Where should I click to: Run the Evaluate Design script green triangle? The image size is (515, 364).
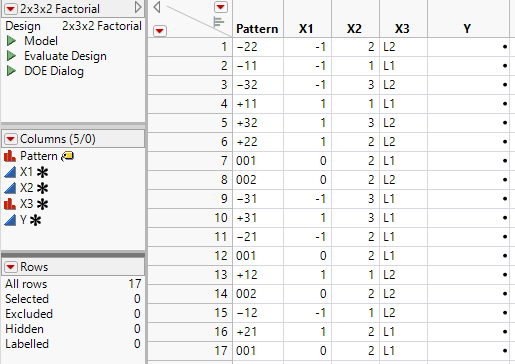11,56
